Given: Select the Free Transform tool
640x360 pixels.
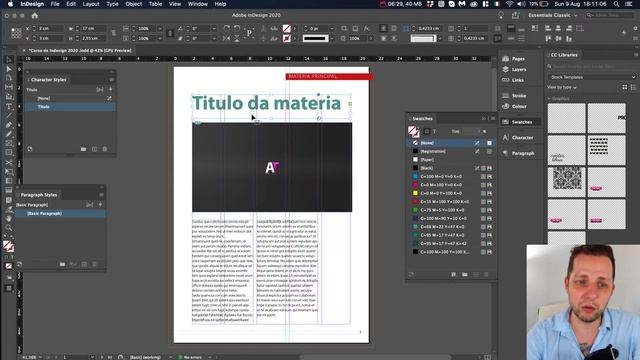Looking at the screenshot, I should coord(9,172).
